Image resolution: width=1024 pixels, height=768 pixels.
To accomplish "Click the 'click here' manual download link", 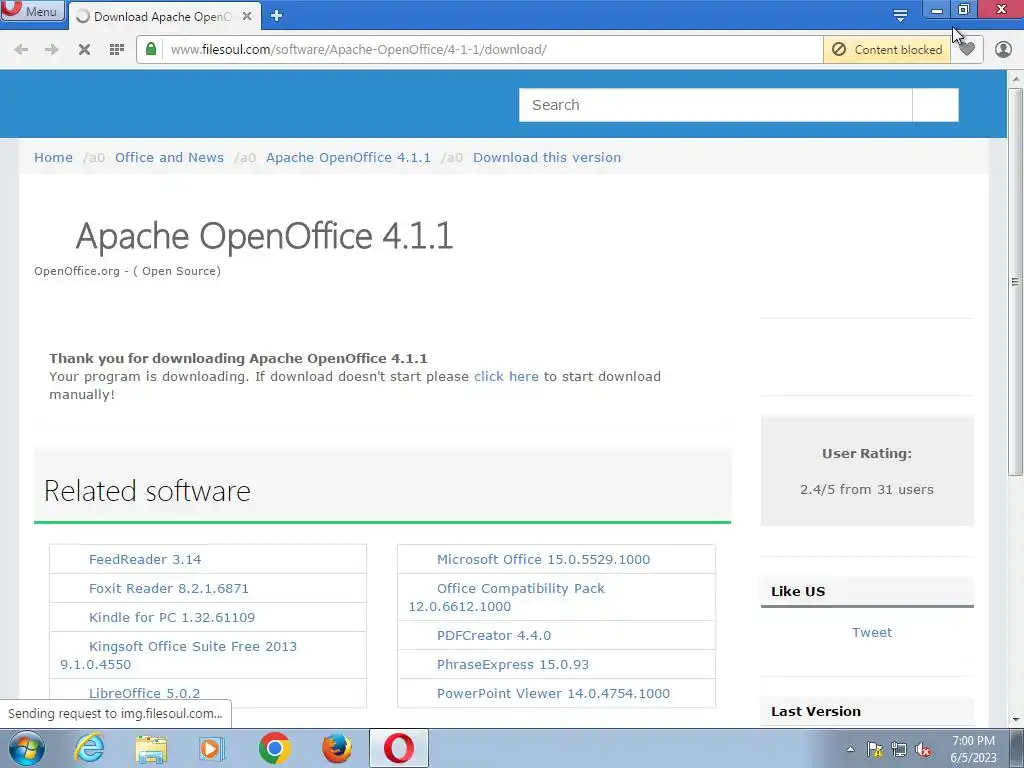I will point(506,376).
